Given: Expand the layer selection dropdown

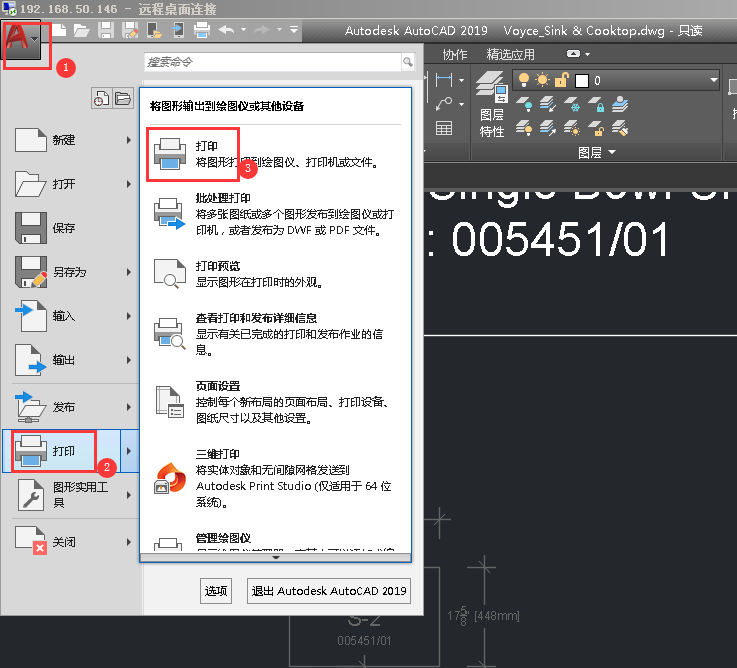Looking at the screenshot, I should click(713, 80).
